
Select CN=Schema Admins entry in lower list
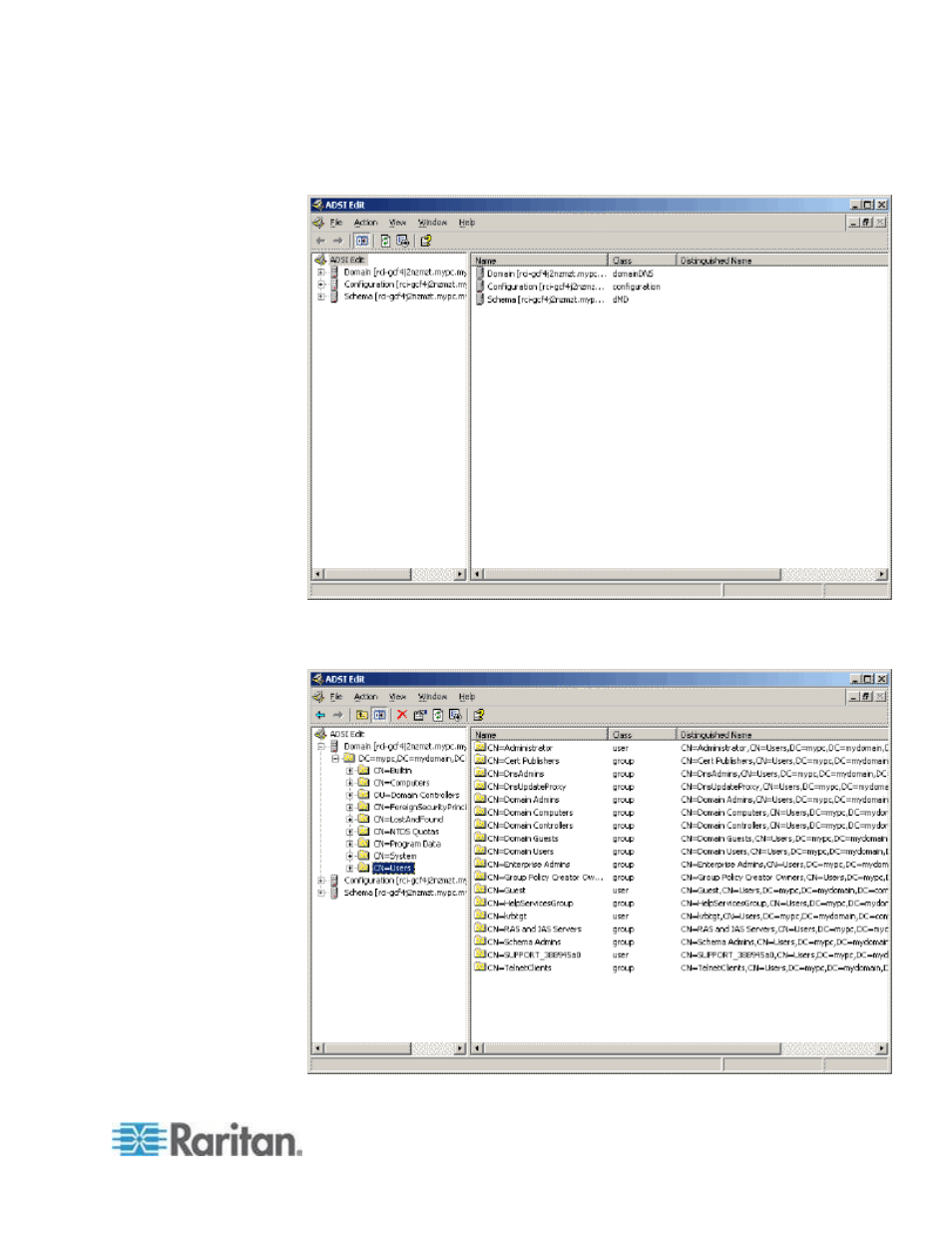pos(524,941)
